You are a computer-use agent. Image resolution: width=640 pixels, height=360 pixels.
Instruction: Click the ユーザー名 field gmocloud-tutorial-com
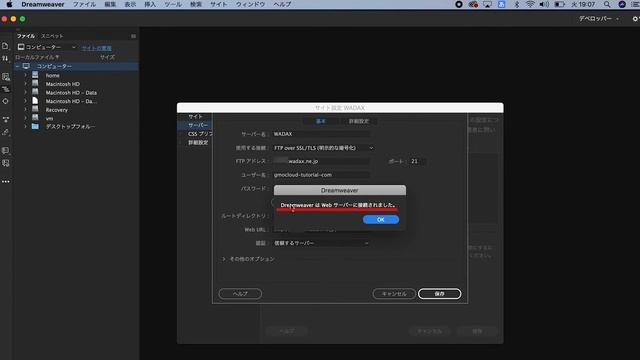321,175
